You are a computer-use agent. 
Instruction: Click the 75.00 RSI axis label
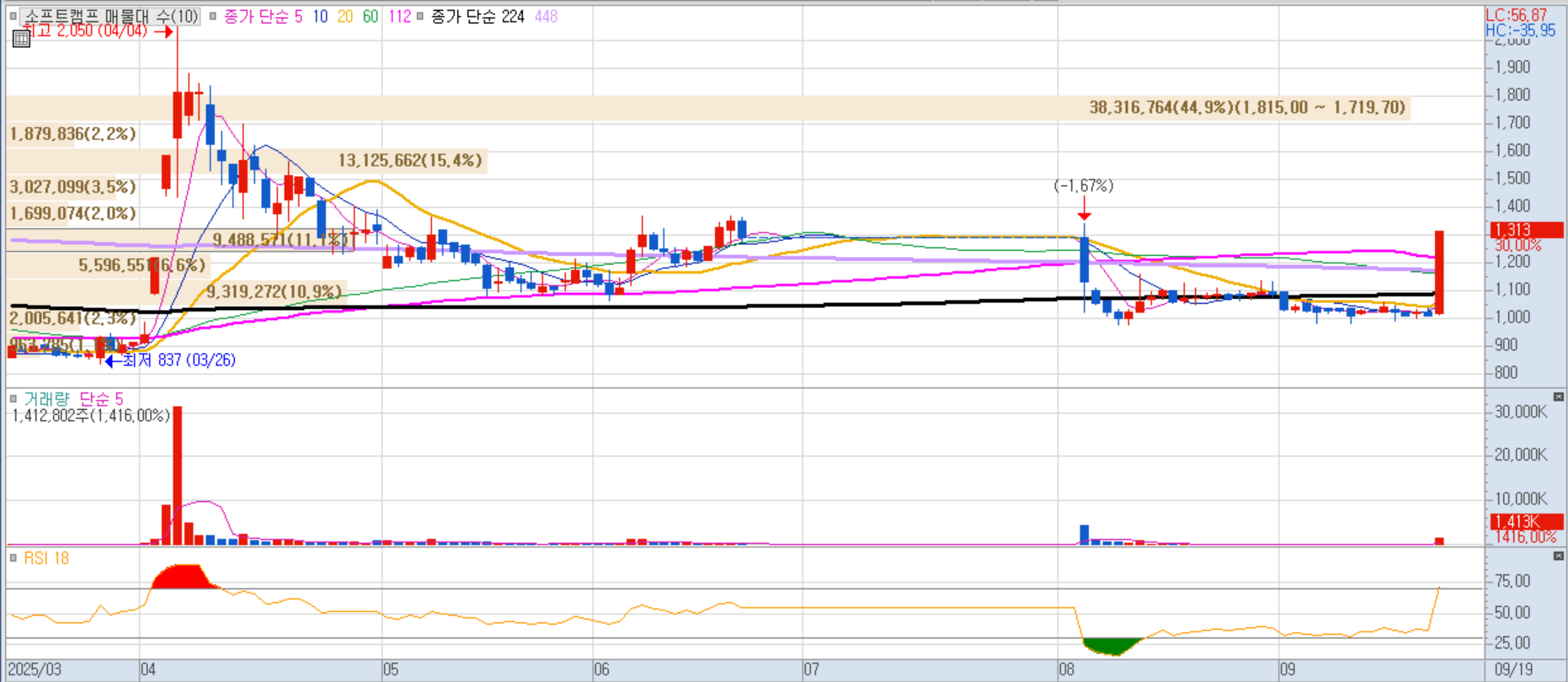(x=1512, y=581)
